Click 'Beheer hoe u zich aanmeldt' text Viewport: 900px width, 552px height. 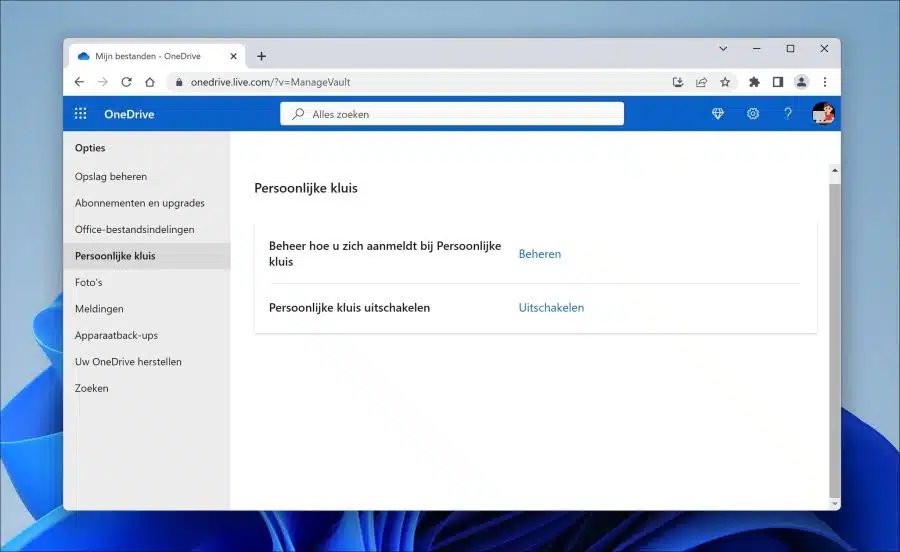point(385,253)
